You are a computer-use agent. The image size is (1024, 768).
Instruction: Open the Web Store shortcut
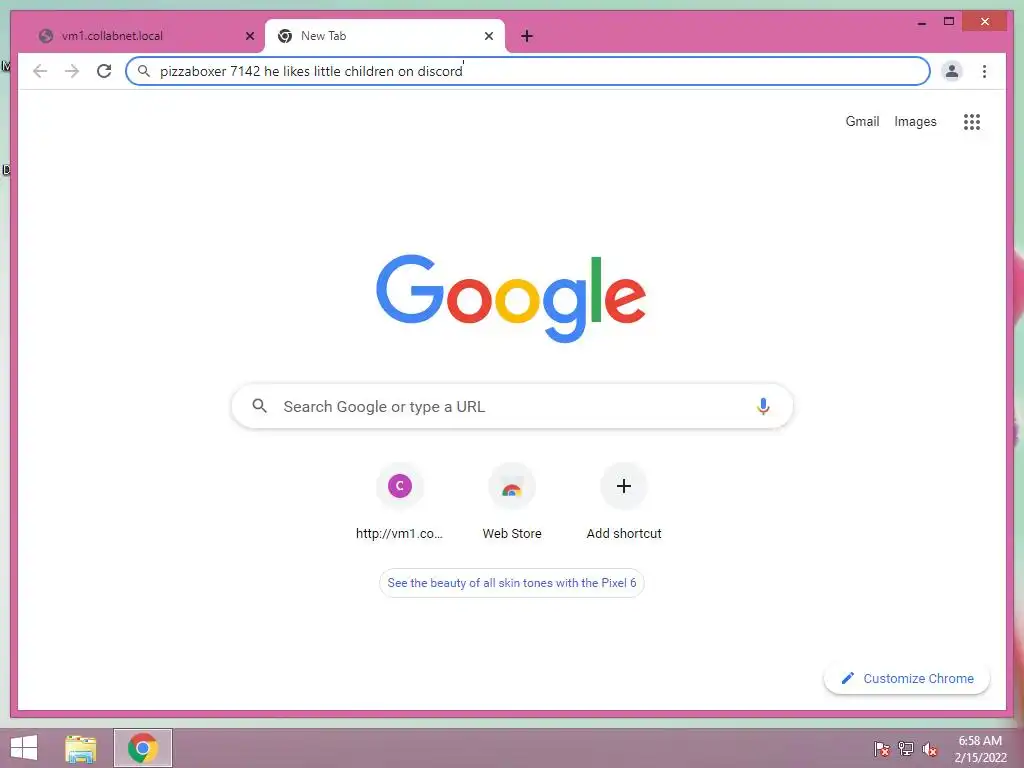[x=512, y=502]
